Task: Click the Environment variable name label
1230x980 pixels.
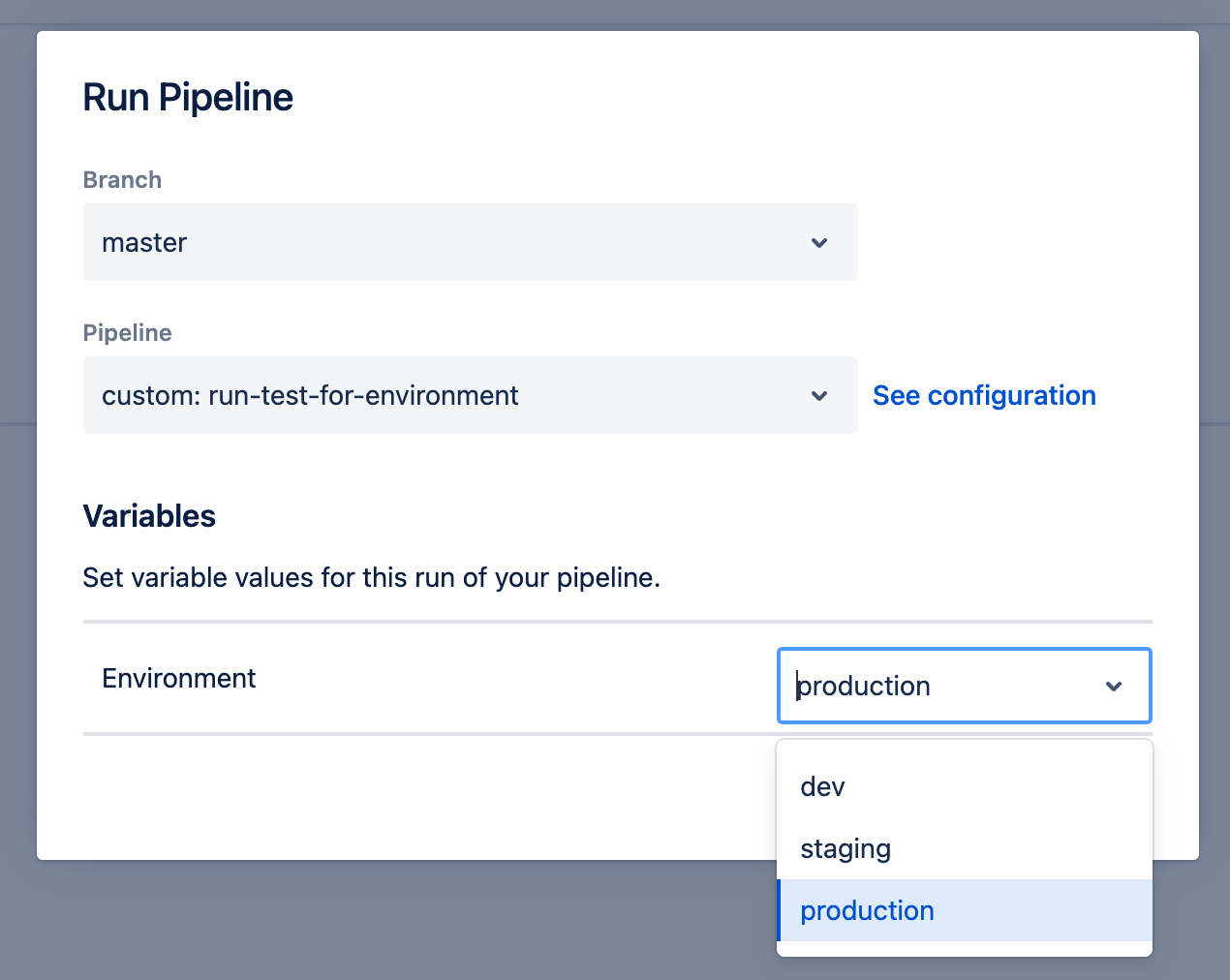Action: pos(178,678)
